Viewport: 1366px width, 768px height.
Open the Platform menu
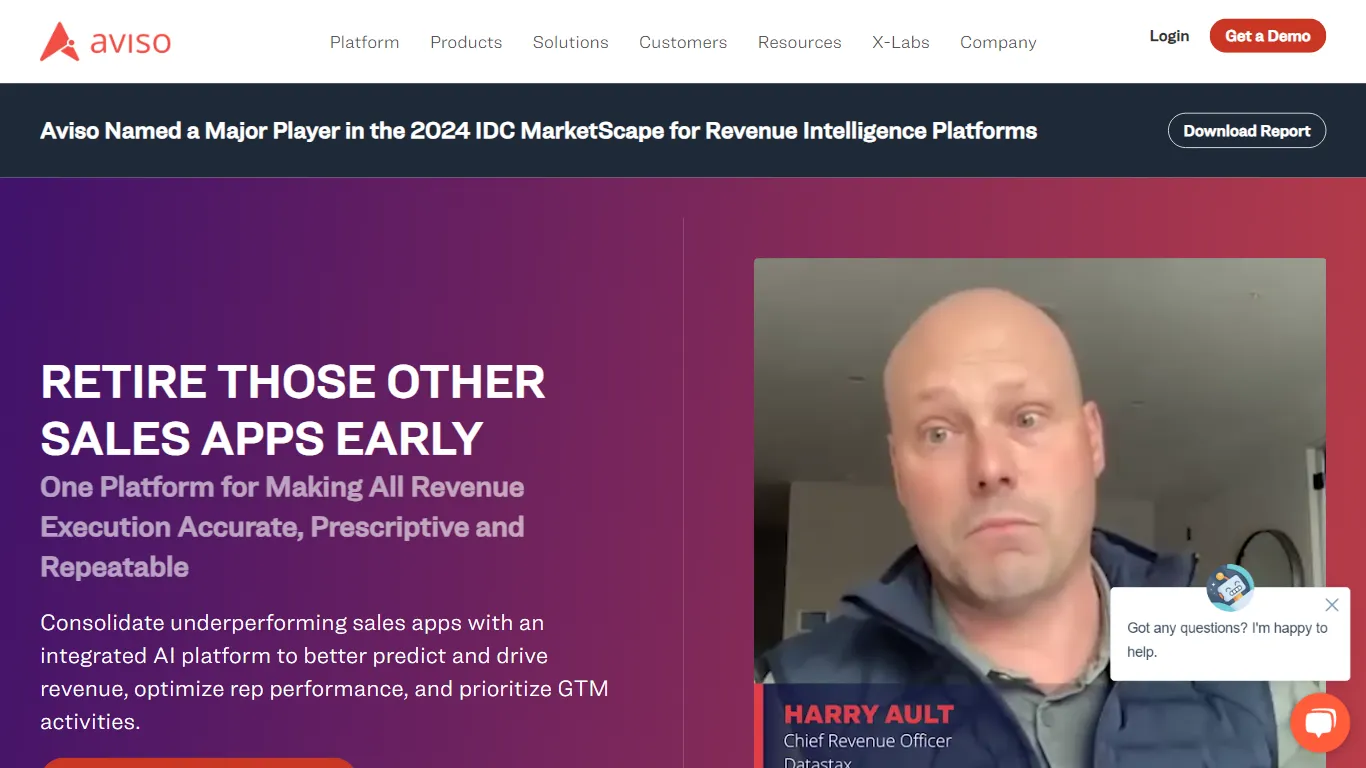pyautogui.click(x=364, y=42)
